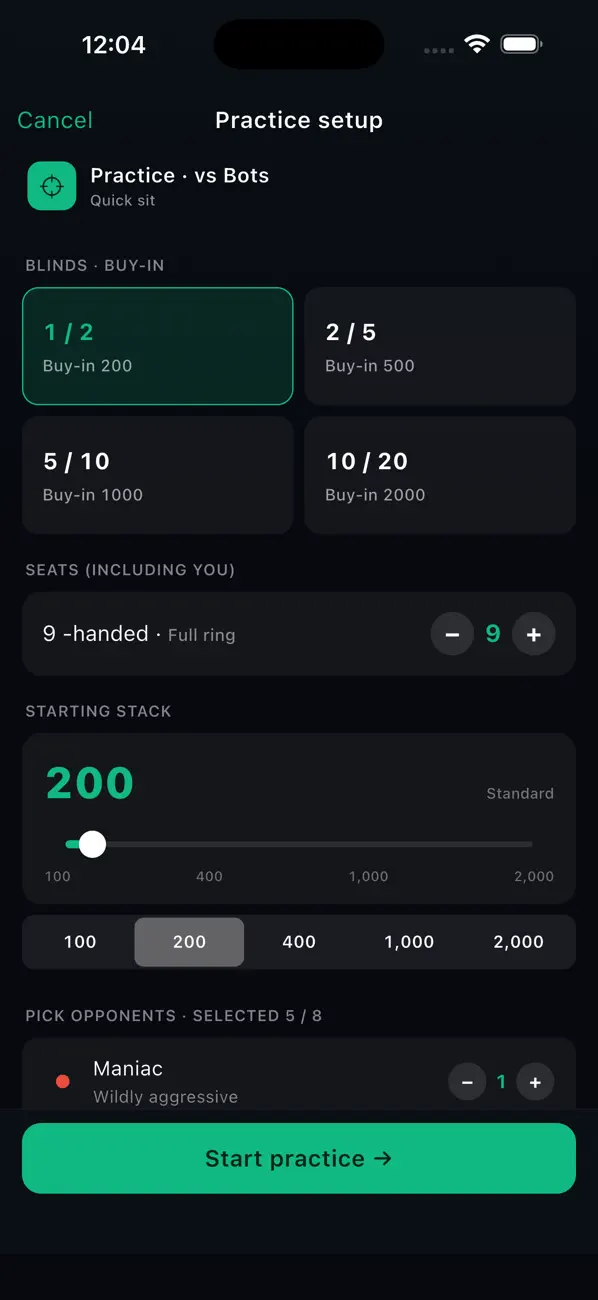Select the 2 / 5 blinds option

(440, 346)
